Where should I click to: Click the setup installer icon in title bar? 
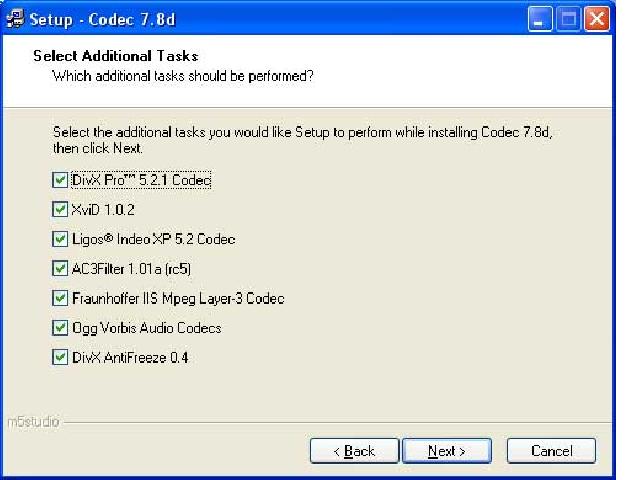coord(15,18)
